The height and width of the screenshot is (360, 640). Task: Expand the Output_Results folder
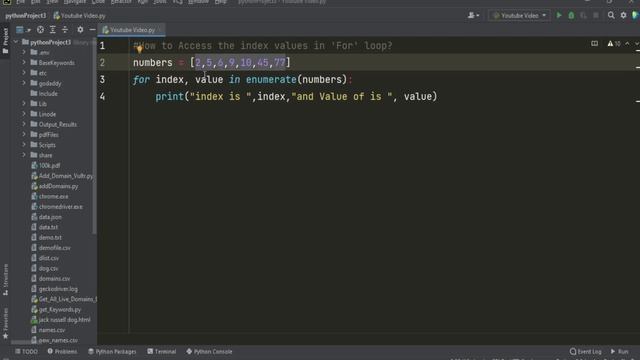click(24, 124)
